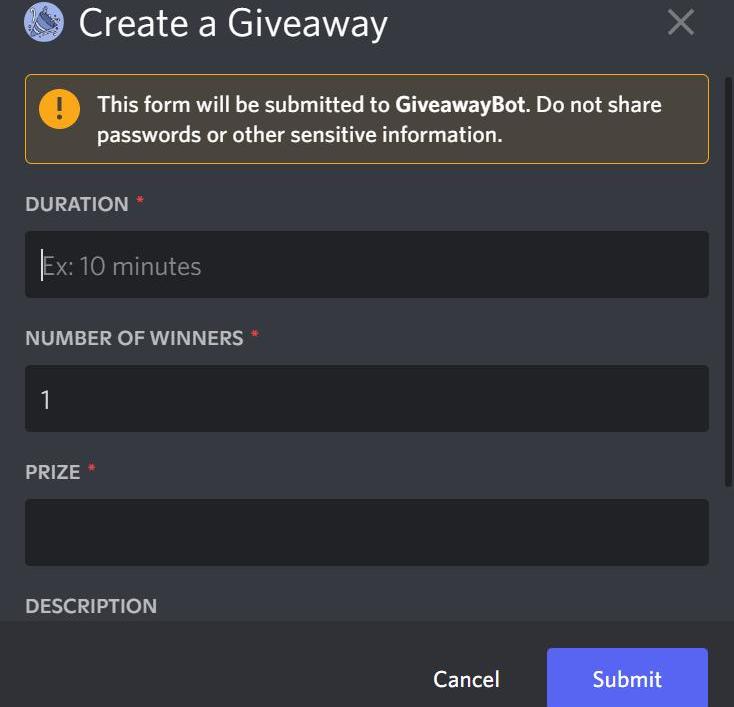The width and height of the screenshot is (734, 707).
Task: Close the Create a Giveaway dialog
Action: pyautogui.click(x=681, y=22)
